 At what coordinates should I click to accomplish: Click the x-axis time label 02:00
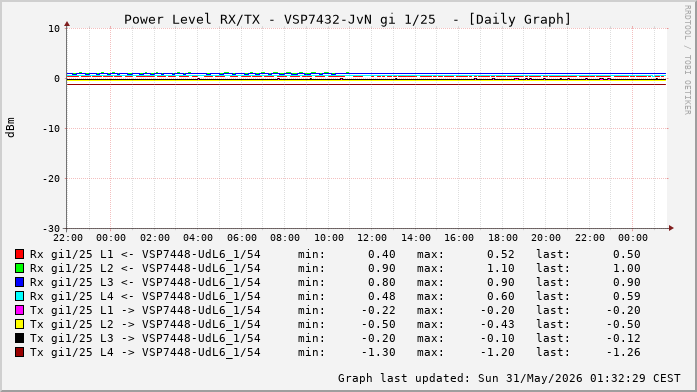pos(155,238)
